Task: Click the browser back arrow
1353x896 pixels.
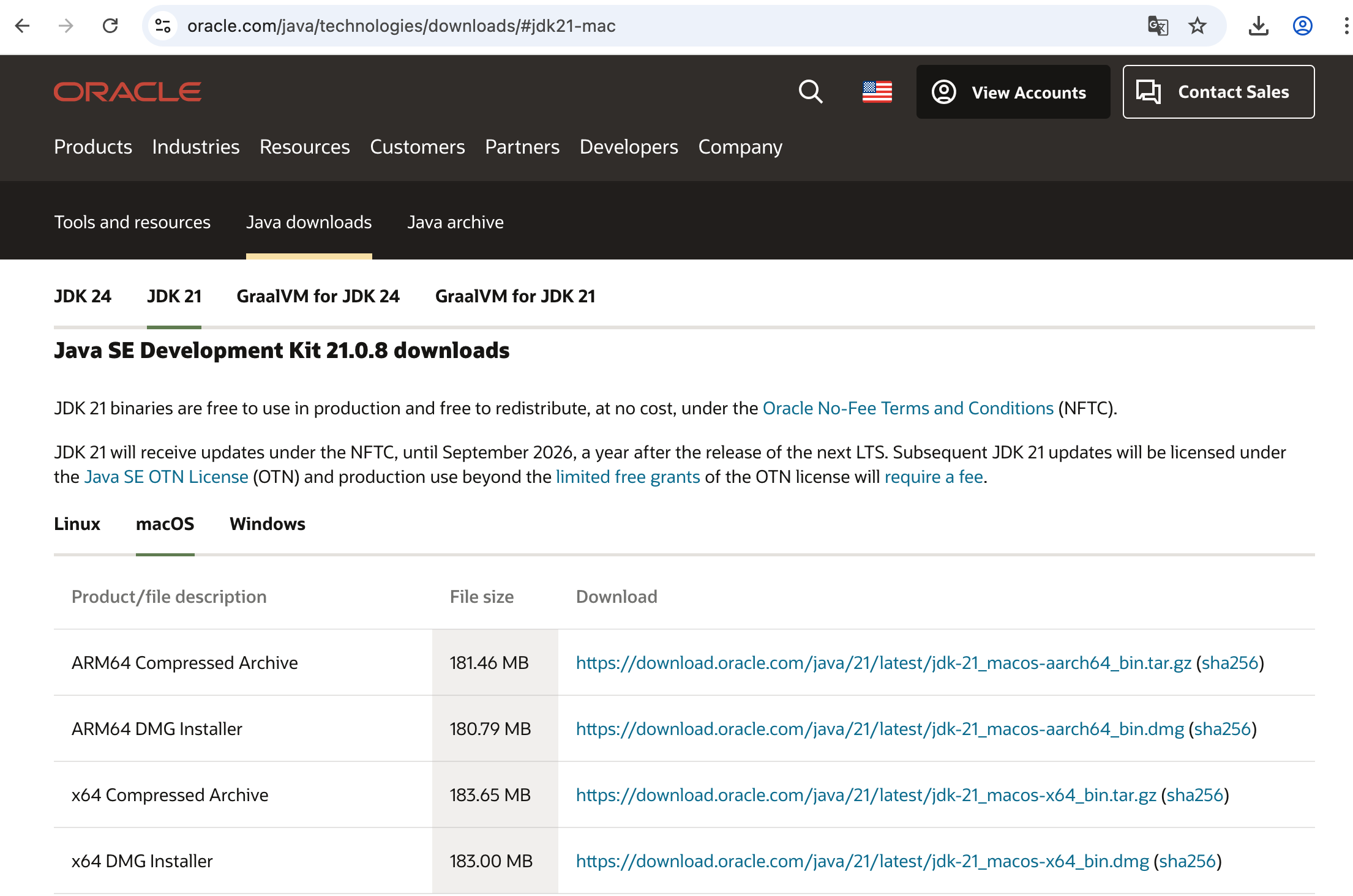Action: (x=23, y=26)
